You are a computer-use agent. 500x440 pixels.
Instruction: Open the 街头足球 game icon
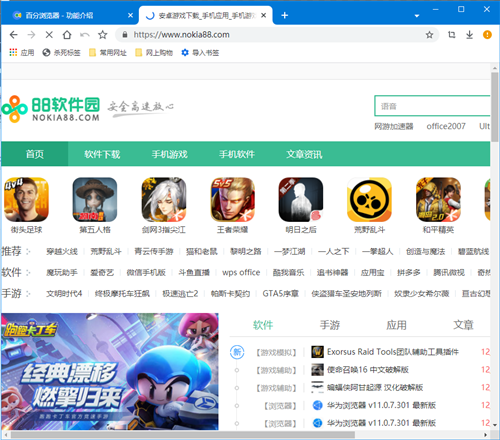[x=26, y=199]
